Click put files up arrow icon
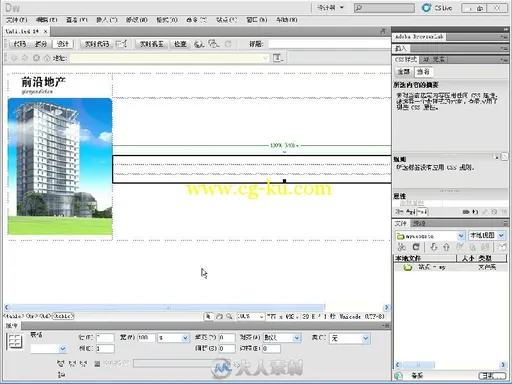512x384 pixels. coord(446,247)
